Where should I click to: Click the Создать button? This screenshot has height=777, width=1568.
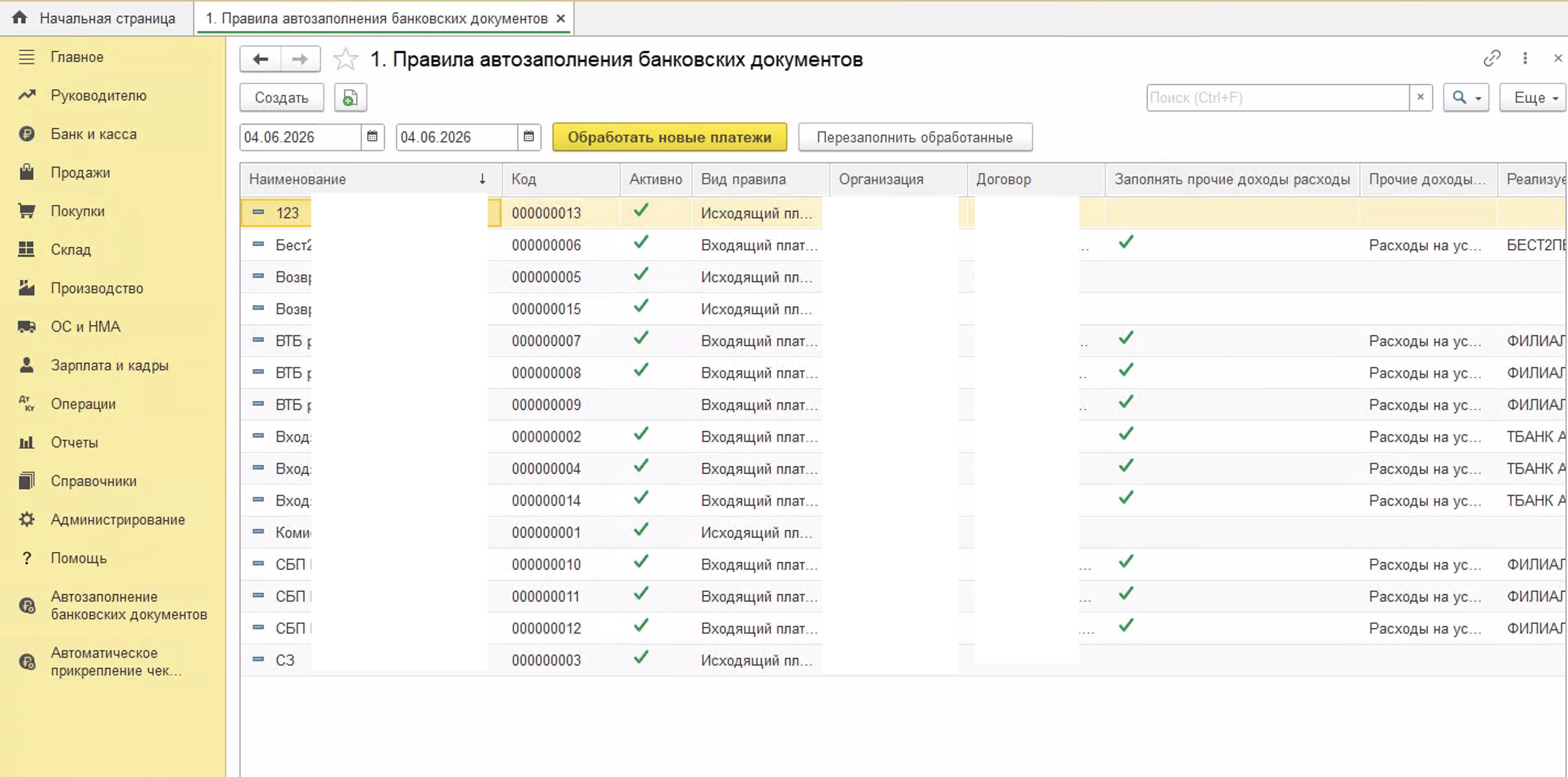281,98
